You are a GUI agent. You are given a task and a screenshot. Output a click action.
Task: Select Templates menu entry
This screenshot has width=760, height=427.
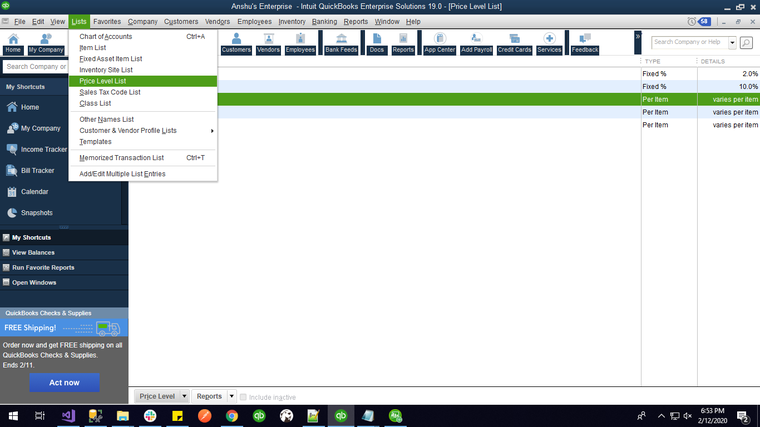click(142, 142)
